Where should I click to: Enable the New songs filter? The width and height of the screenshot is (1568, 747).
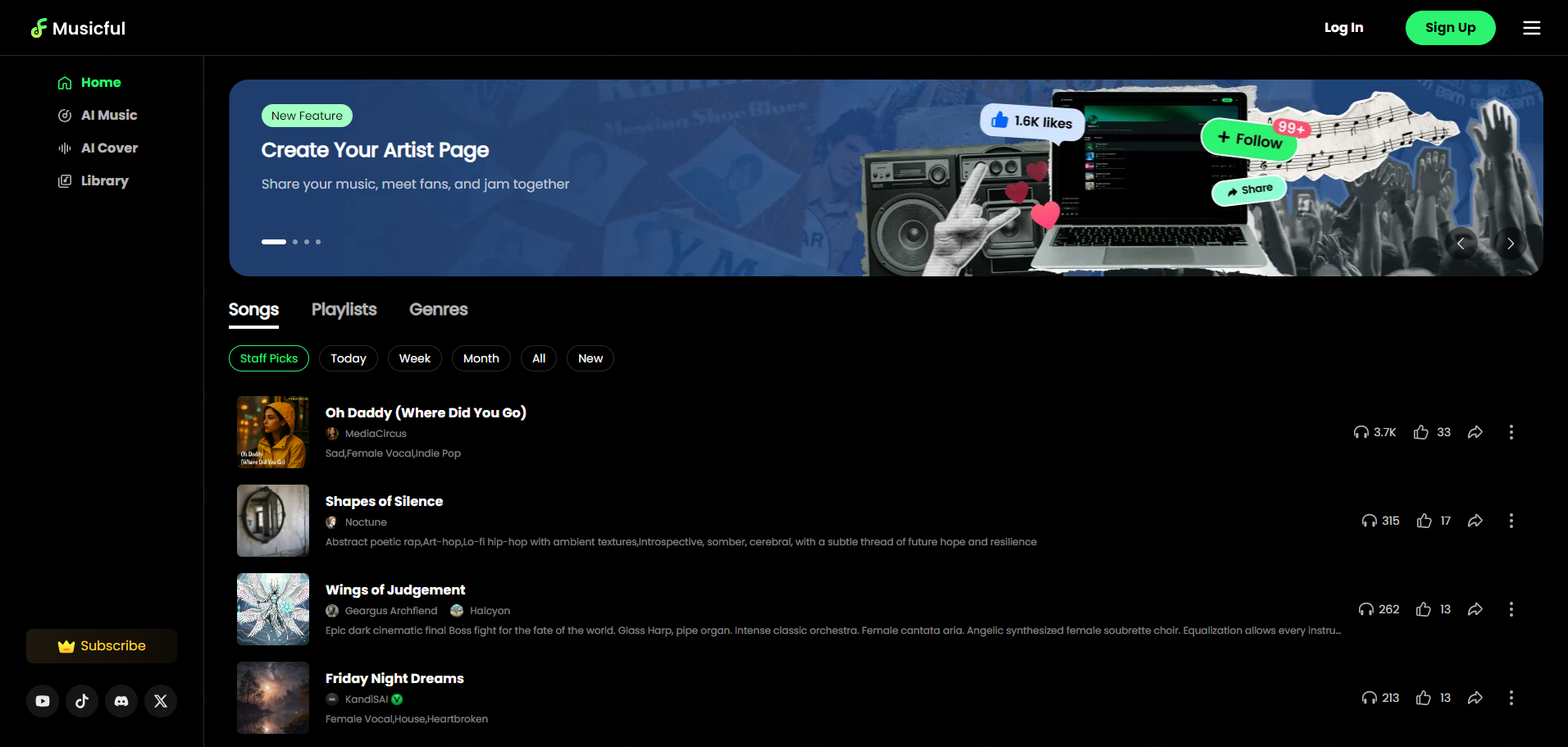click(x=590, y=358)
